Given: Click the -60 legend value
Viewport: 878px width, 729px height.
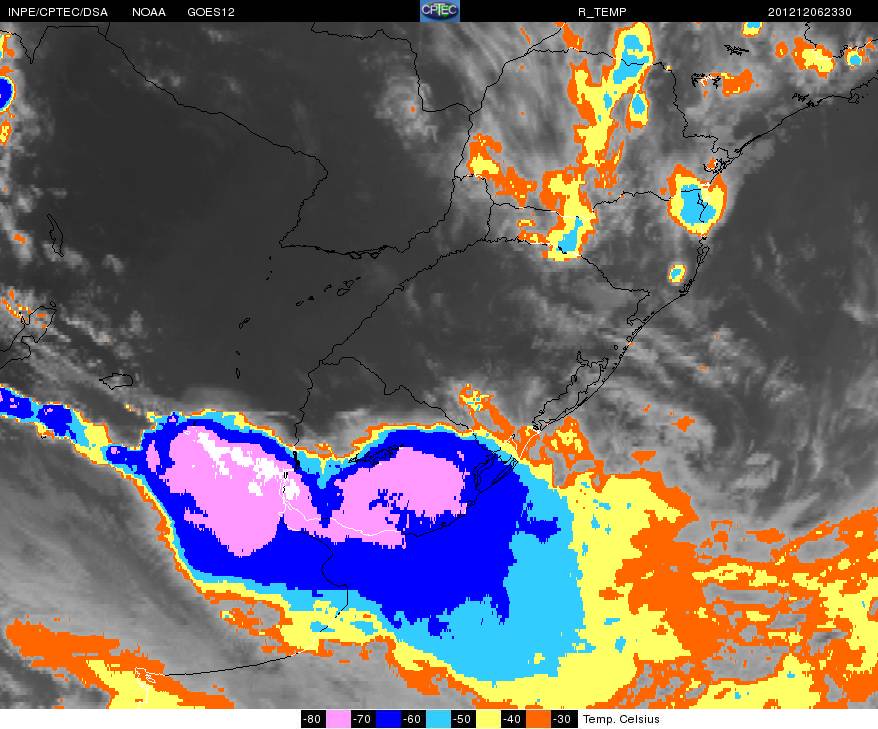Looking at the screenshot, I should (413, 719).
